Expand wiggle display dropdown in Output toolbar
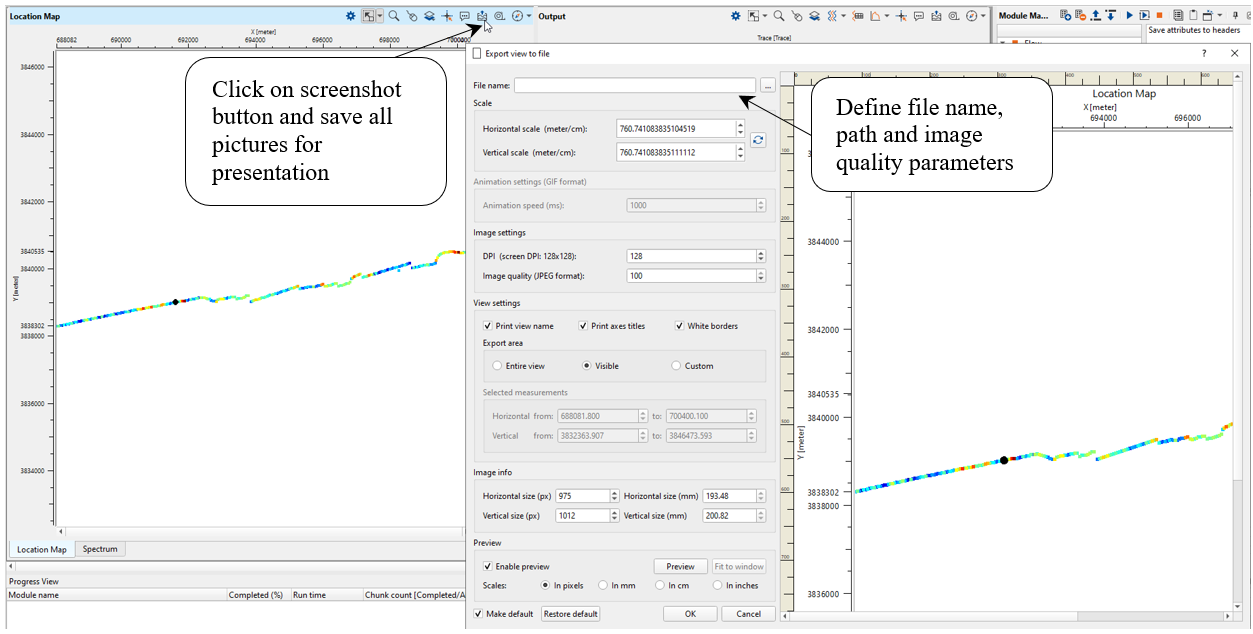Screen dimensions: 1253x634 point(843,16)
